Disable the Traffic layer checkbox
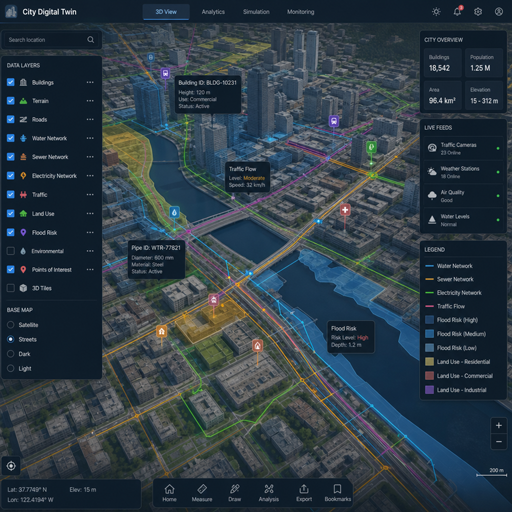The image size is (512, 512). (x=11, y=194)
